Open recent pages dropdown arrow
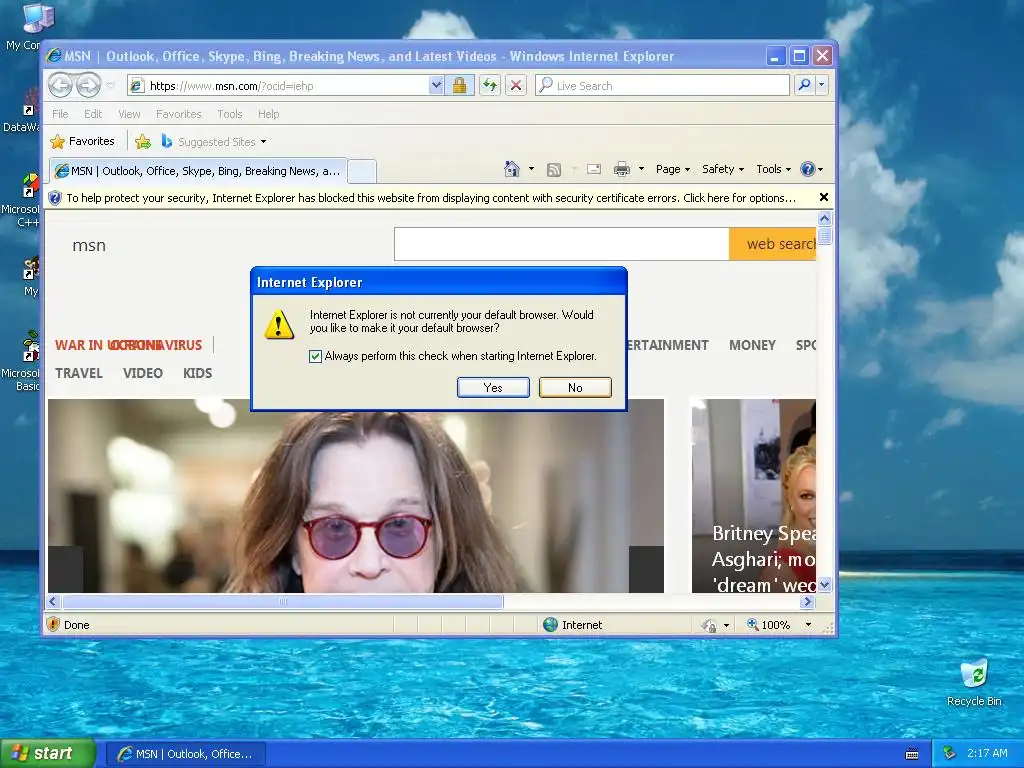Image resolution: width=1024 pixels, height=768 pixels. click(x=110, y=85)
